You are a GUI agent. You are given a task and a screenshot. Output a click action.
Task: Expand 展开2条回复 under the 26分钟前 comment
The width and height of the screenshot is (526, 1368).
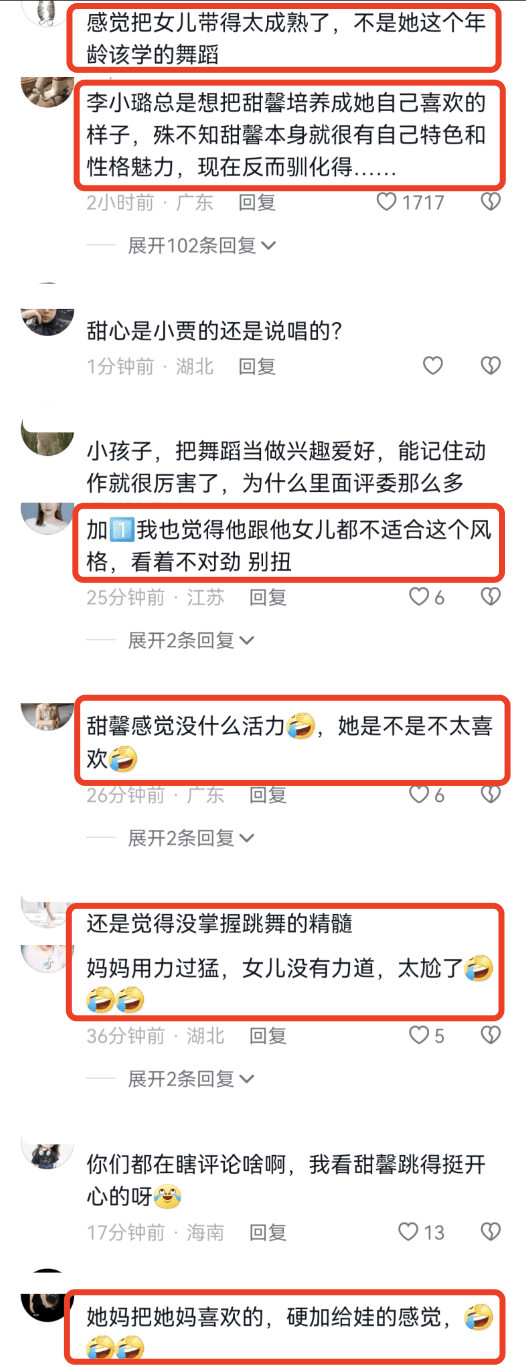tap(191, 838)
